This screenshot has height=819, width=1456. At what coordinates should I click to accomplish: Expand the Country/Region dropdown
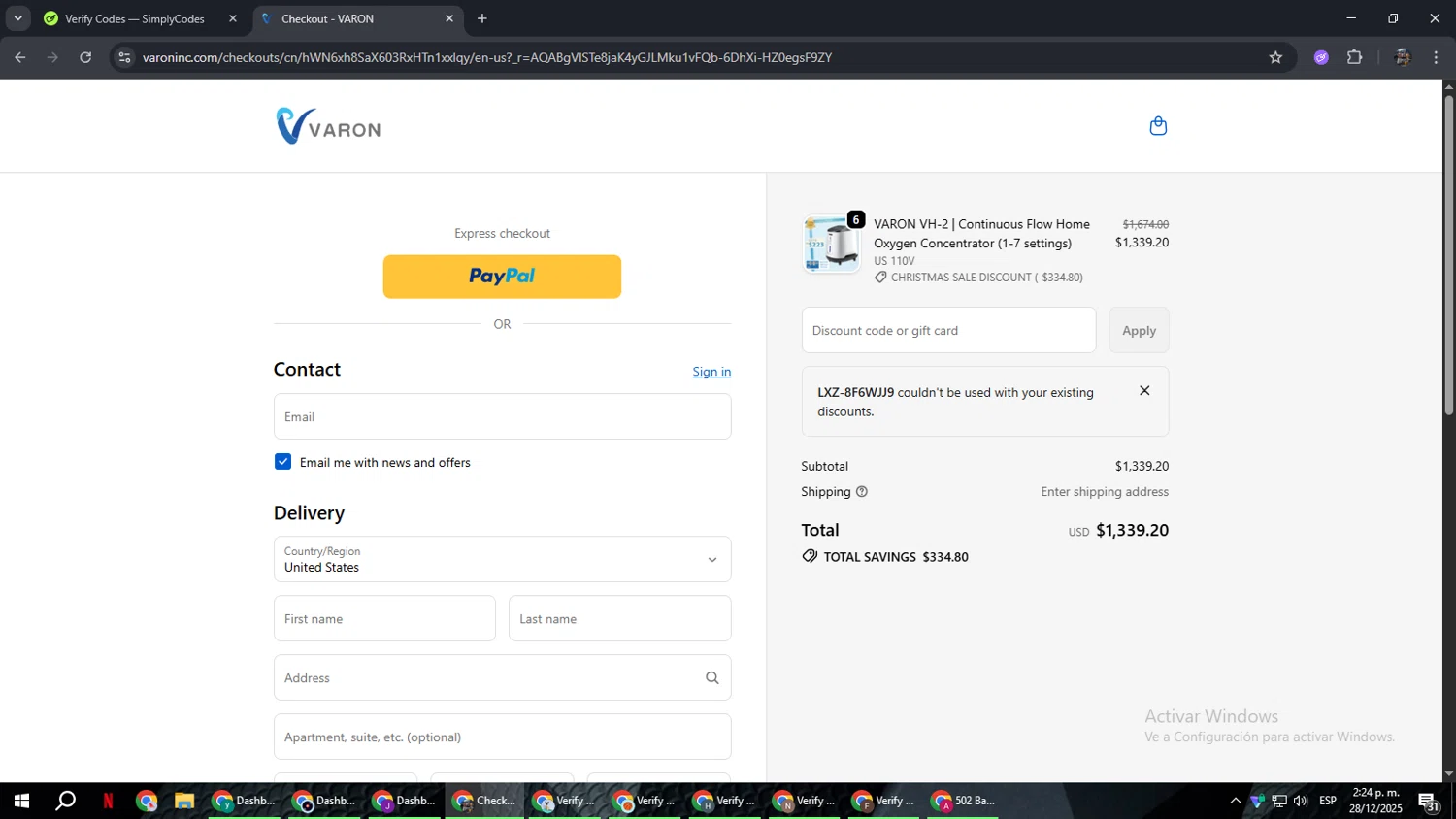point(502,559)
